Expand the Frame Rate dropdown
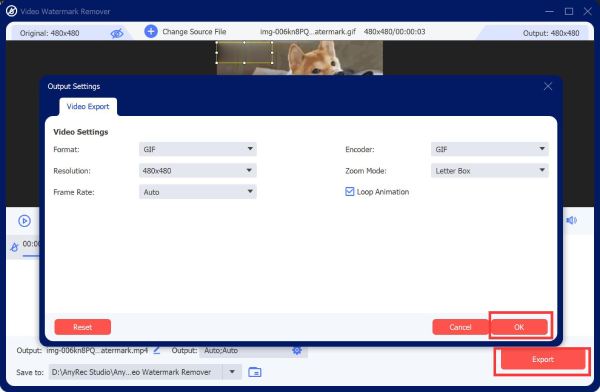This screenshot has height=392, width=600. pyautogui.click(x=197, y=192)
